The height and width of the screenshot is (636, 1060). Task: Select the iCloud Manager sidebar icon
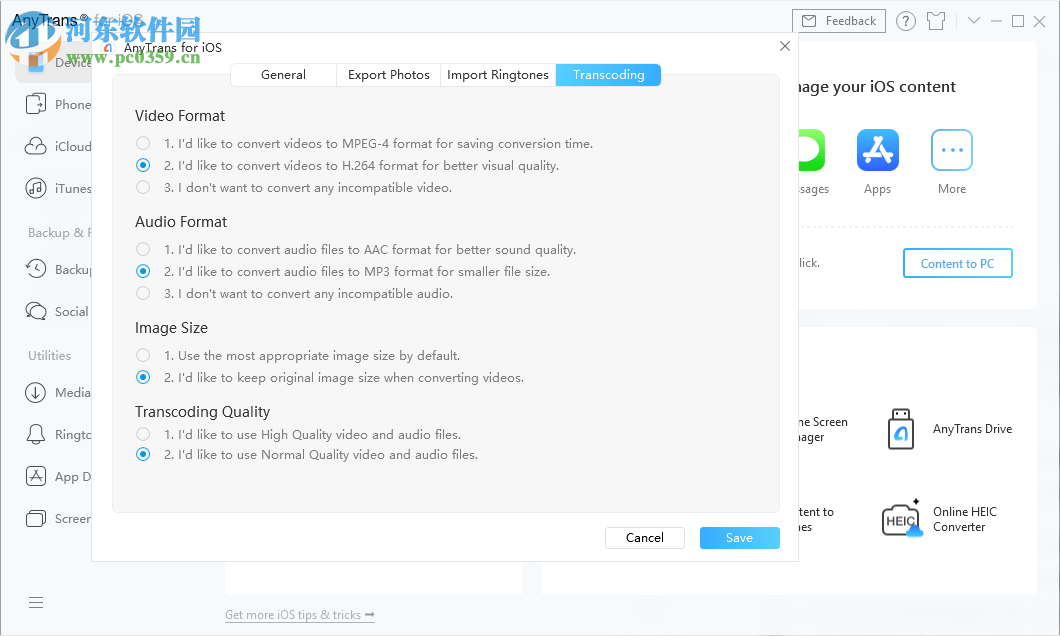[x=36, y=145]
